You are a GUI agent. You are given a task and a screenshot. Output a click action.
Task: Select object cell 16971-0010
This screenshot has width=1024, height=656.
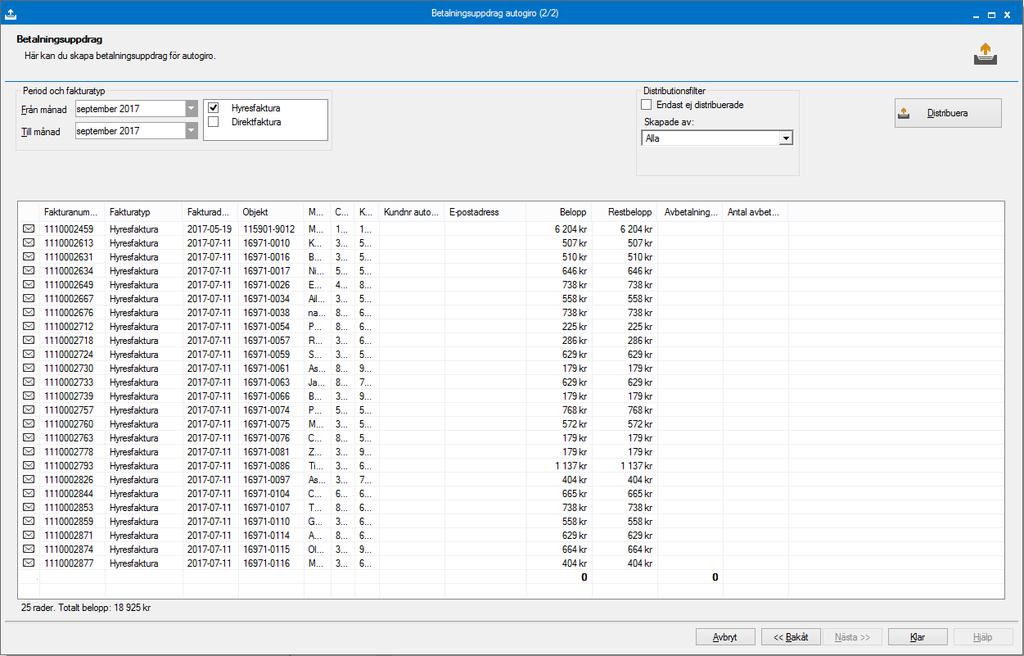click(x=266, y=243)
